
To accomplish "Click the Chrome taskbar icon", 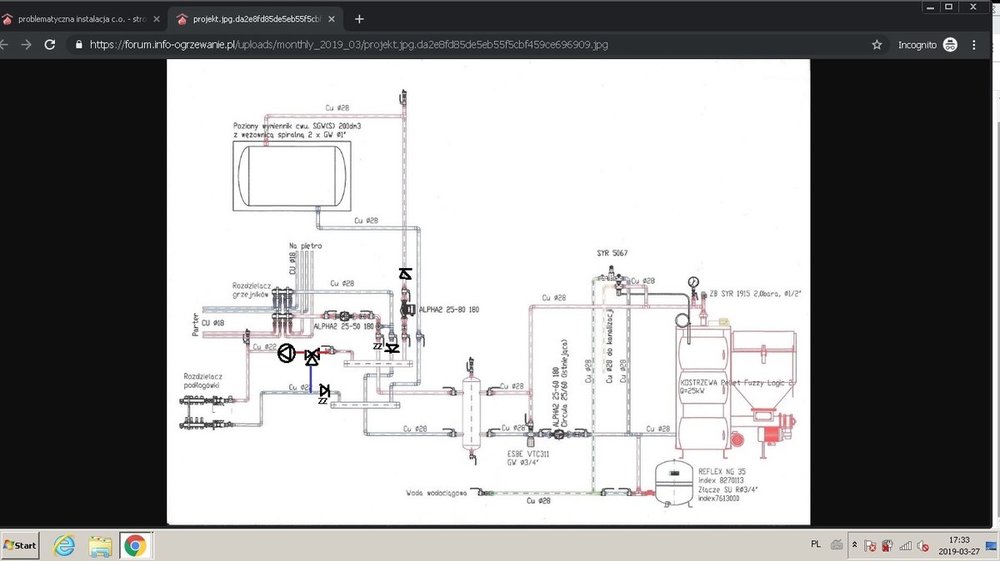I will [x=135, y=546].
